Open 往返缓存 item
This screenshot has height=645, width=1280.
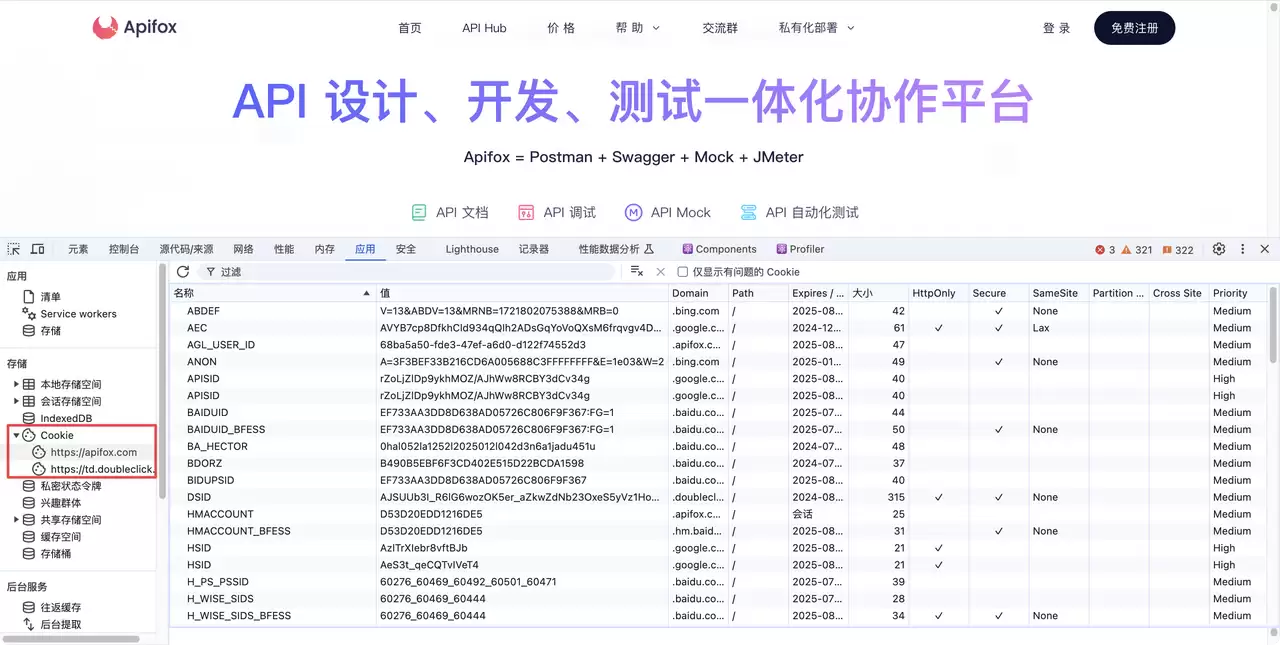(52, 608)
